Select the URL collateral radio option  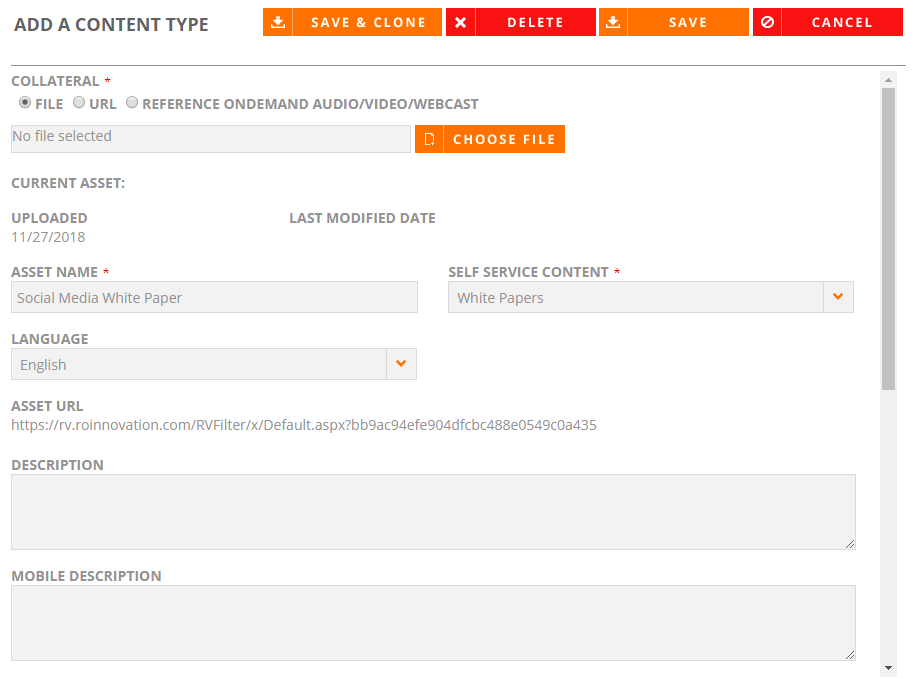[x=79, y=102]
